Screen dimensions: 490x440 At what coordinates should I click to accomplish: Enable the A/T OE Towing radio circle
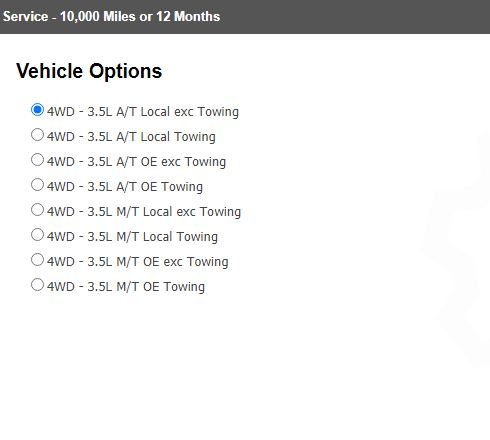click(37, 185)
